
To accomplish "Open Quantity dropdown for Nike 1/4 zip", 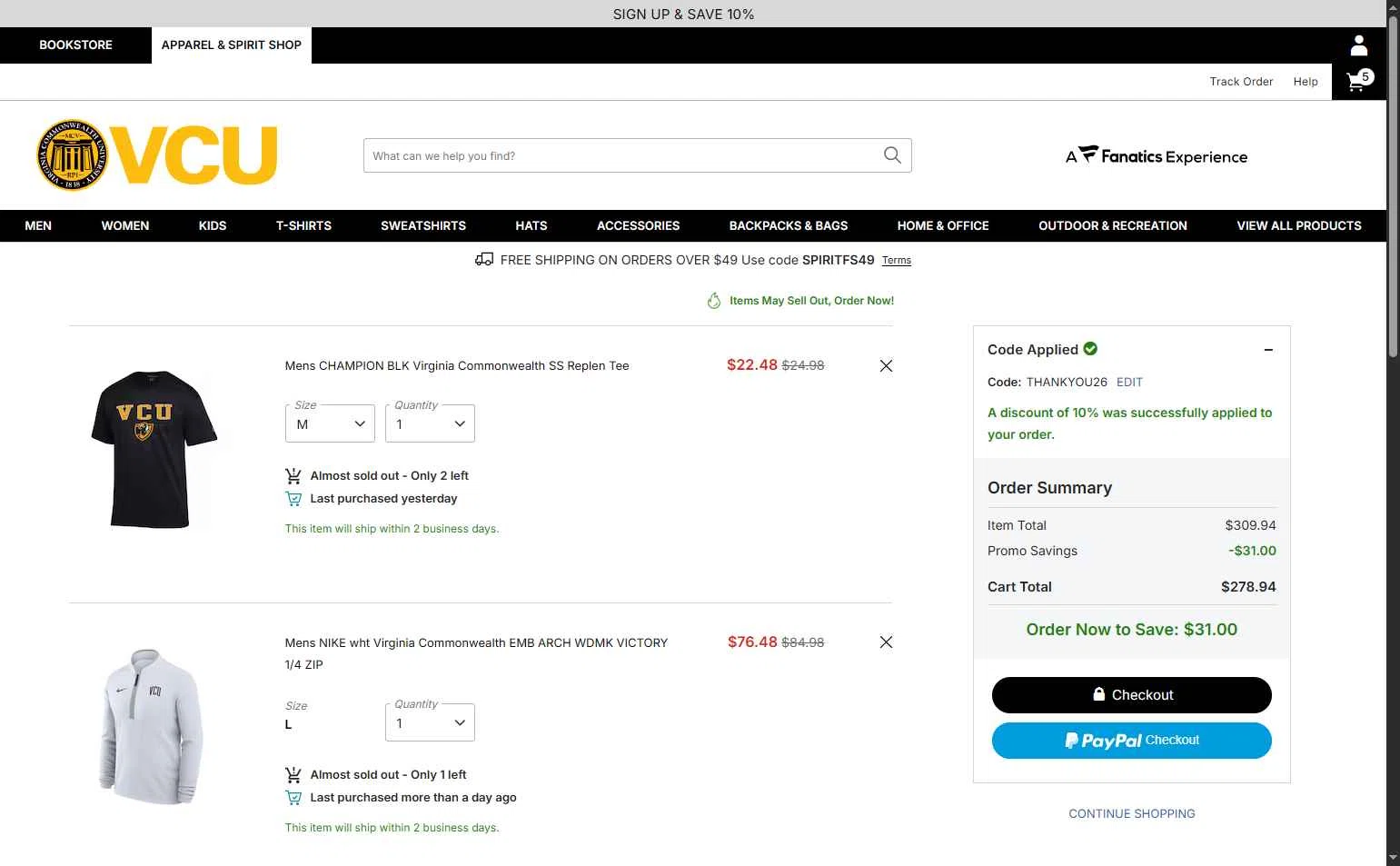I will (430, 722).
